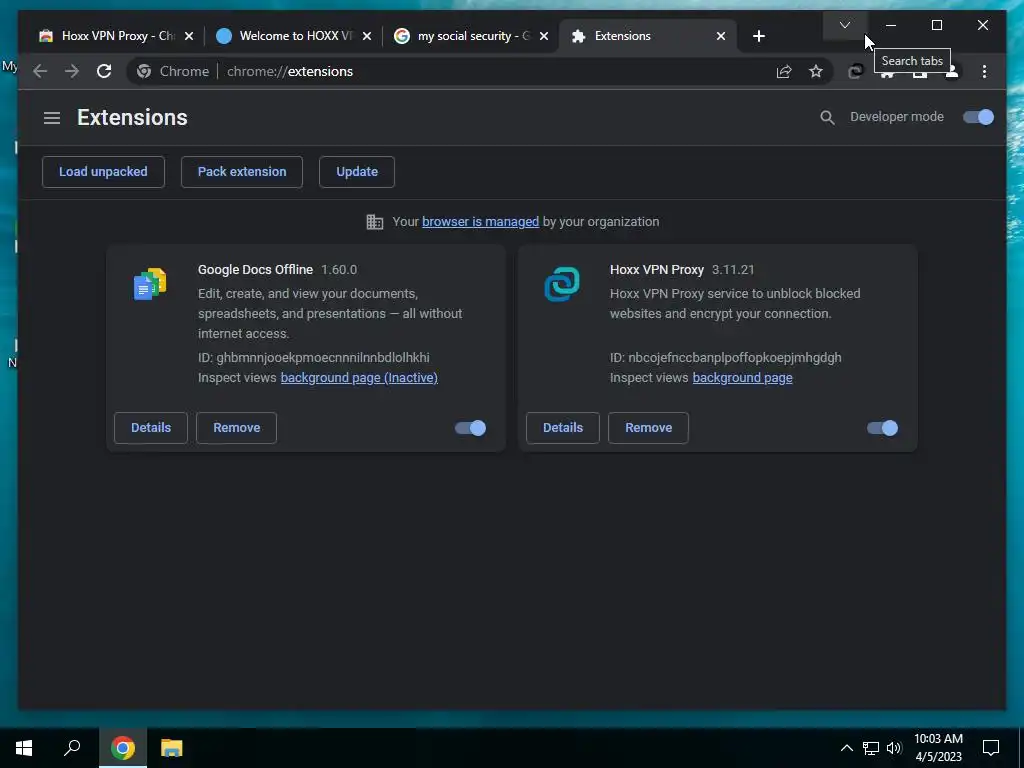Select the Extensions tab
Screen dimensions: 1024x768
tap(647, 36)
